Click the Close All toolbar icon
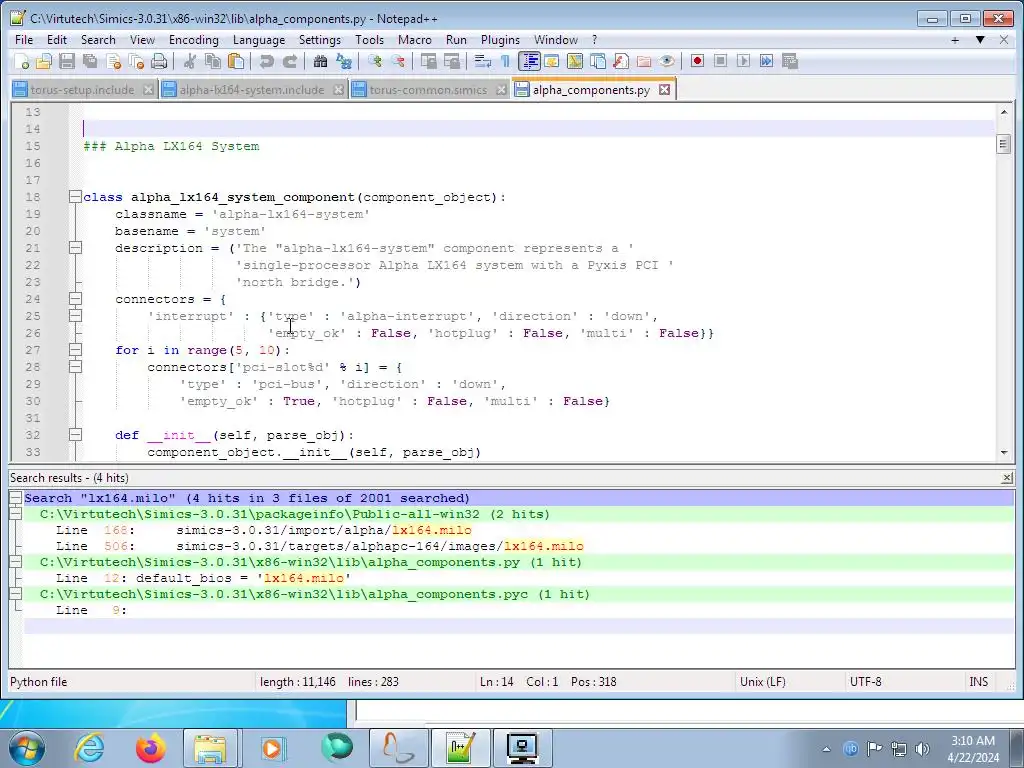Screen dimensions: 1024x768 tap(136, 61)
